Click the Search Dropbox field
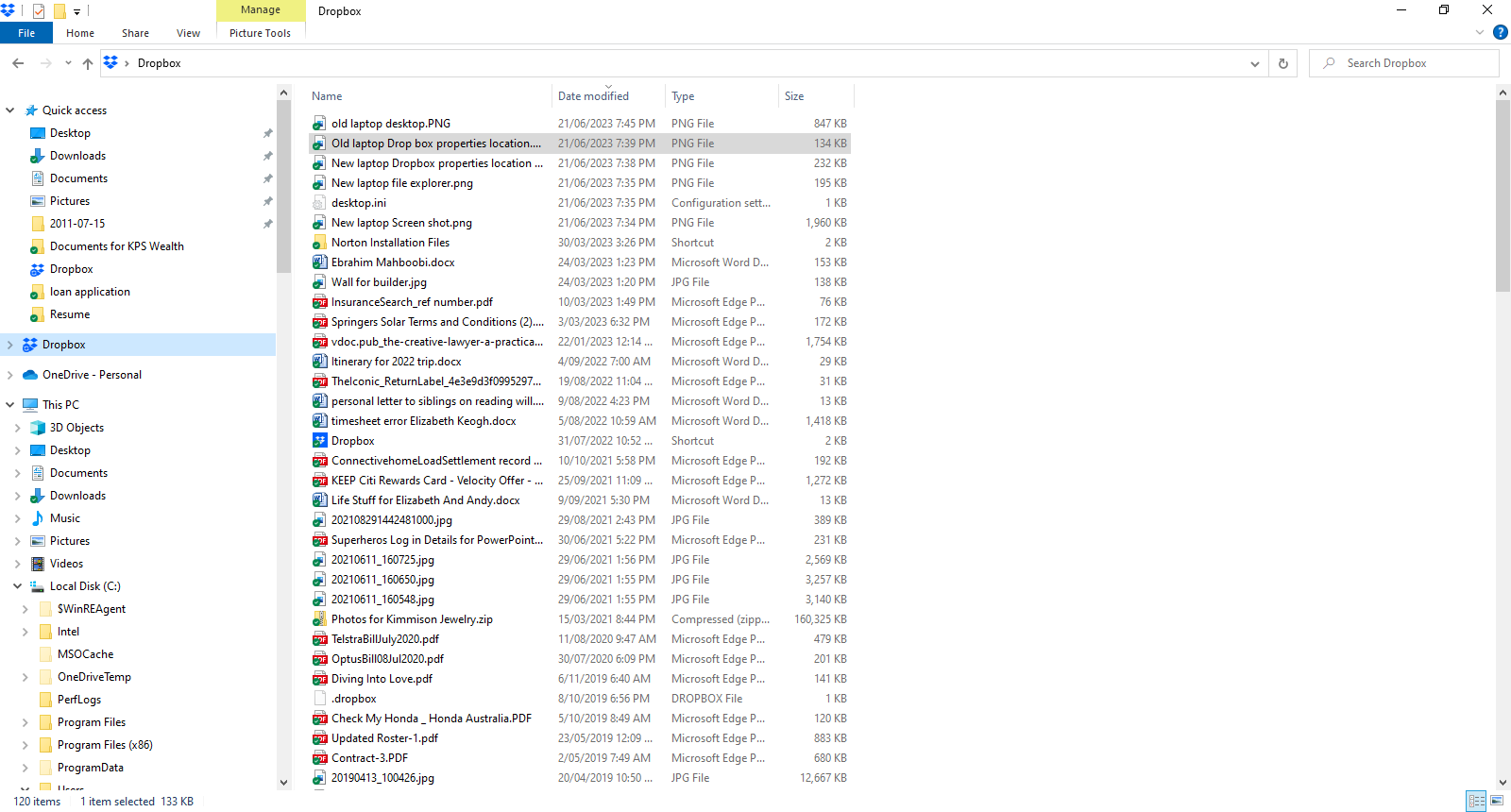 coord(1404,63)
